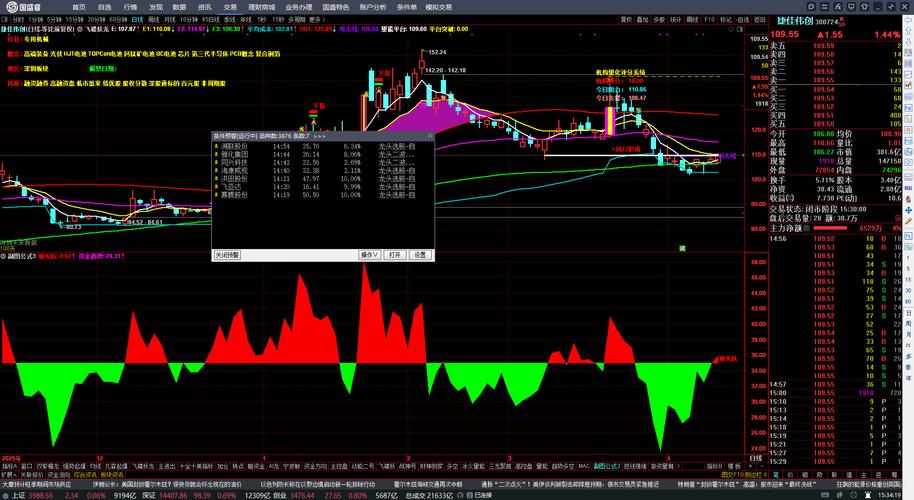914x500 pixels.
Task: Click the 统计 statistics toolbar button
Action: (x=676, y=19)
